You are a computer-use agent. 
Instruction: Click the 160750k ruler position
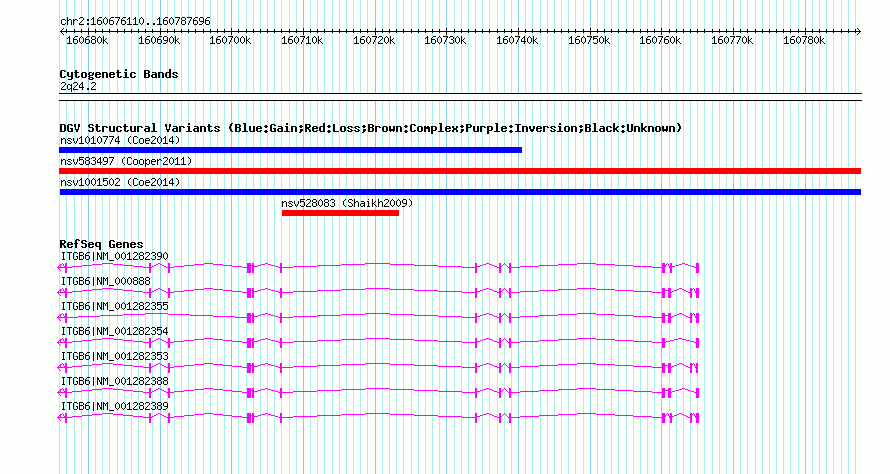589,41
